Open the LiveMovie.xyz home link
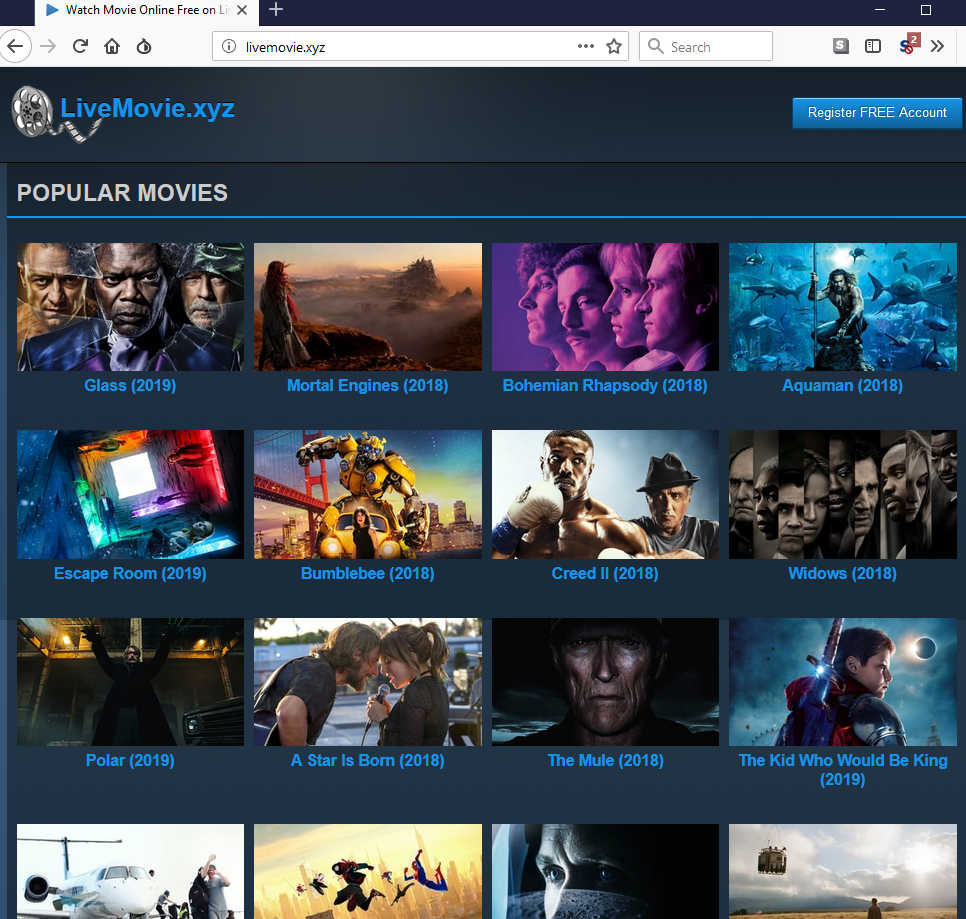Screen dimensions: 966x919 point(147,108)
